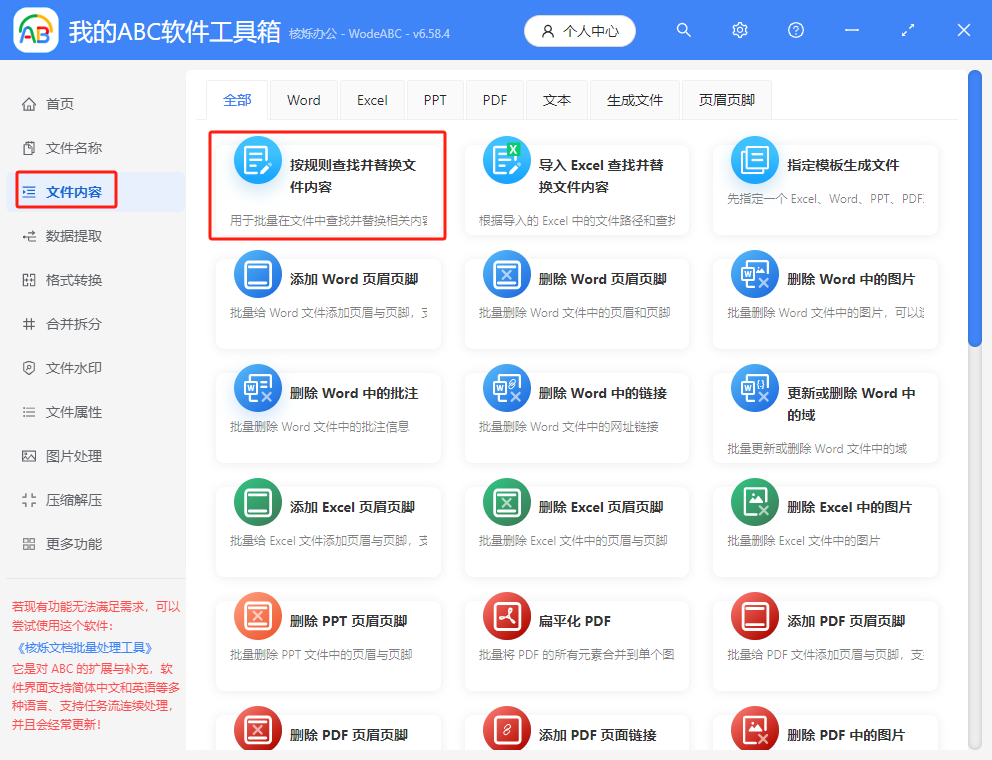Open the 添加 Word 页眉页脚 tool
992x760 pixels.
coord(329,303)
